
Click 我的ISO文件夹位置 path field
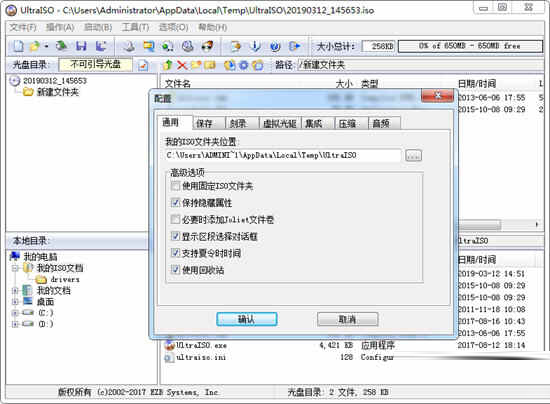(x=283, y=155)
